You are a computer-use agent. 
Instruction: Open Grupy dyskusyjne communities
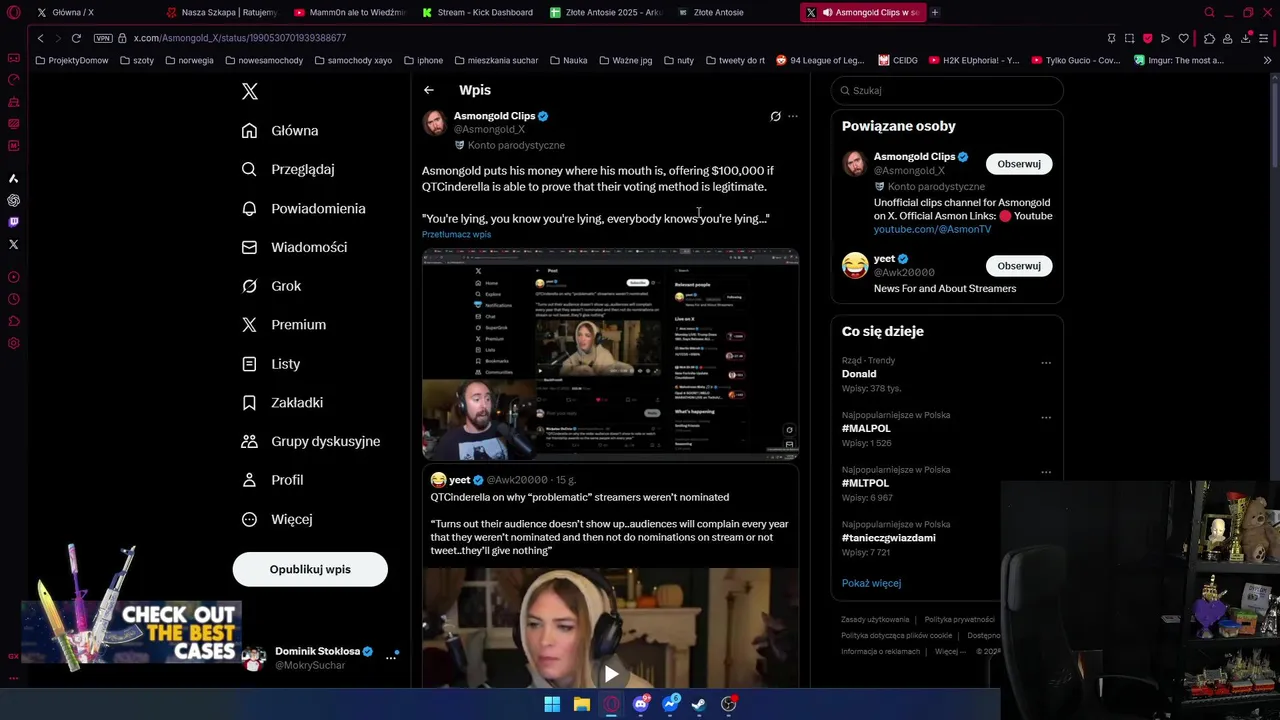coord(311,441)
